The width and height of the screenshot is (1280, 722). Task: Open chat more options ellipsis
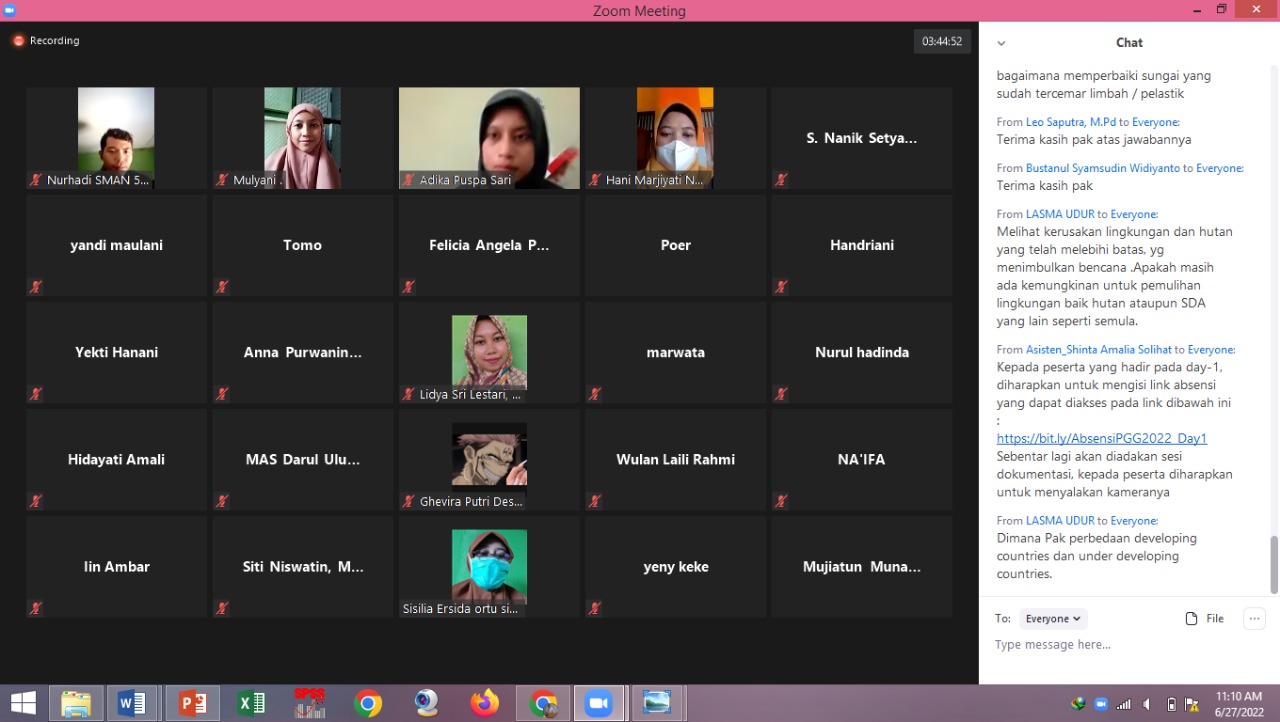pos(1254,618)
